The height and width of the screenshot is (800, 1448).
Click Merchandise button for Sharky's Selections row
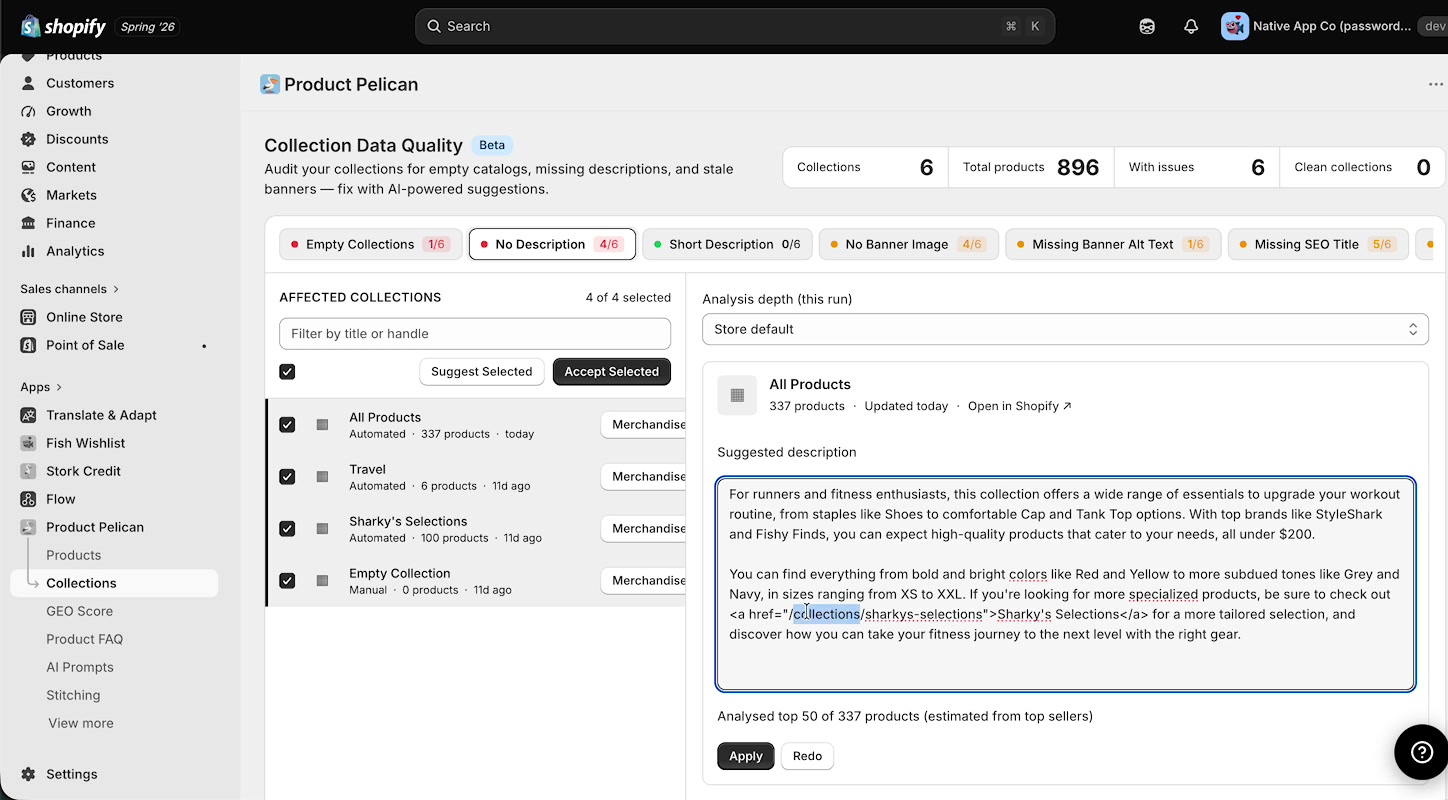(x=643, y=529)
